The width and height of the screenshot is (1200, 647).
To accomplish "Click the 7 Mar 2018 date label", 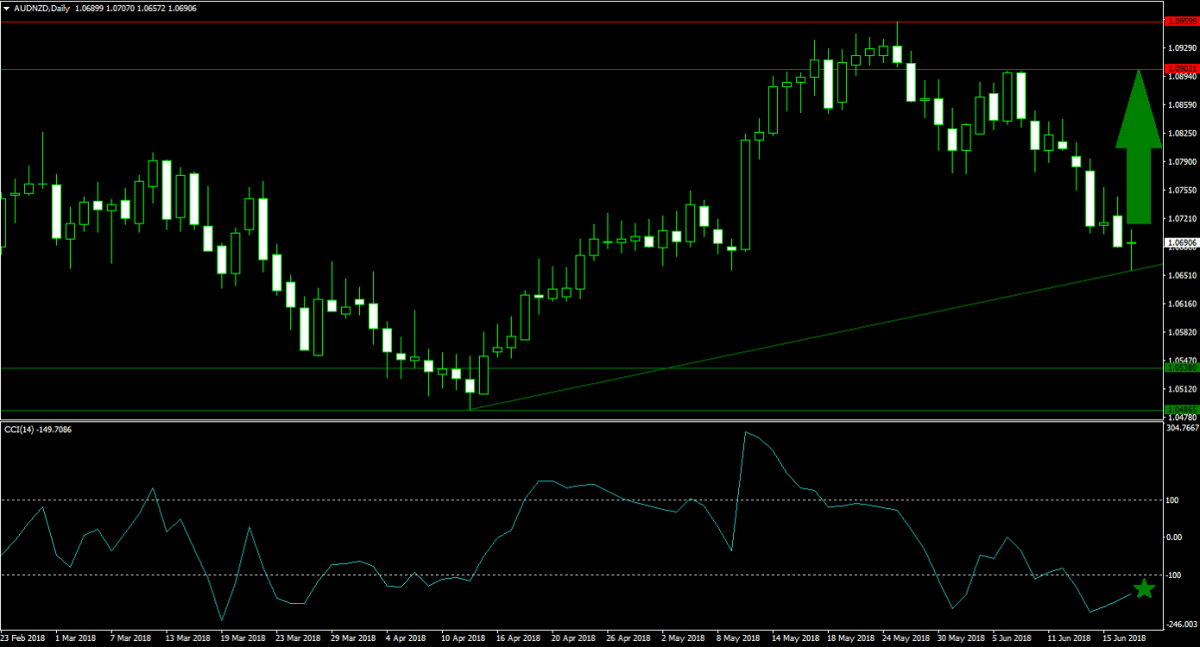I will (x=131, y=638).
